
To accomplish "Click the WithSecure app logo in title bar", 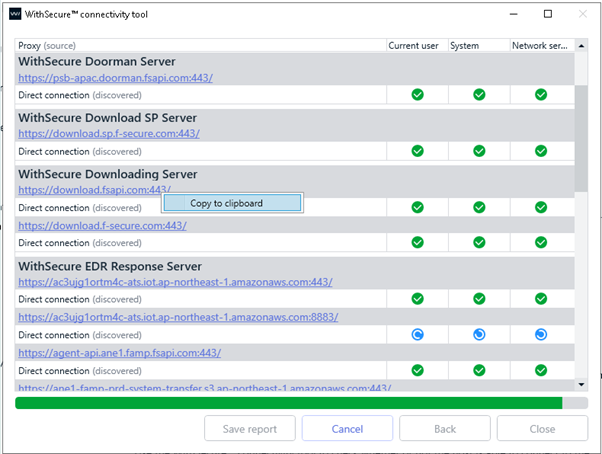I will [15, 14].
